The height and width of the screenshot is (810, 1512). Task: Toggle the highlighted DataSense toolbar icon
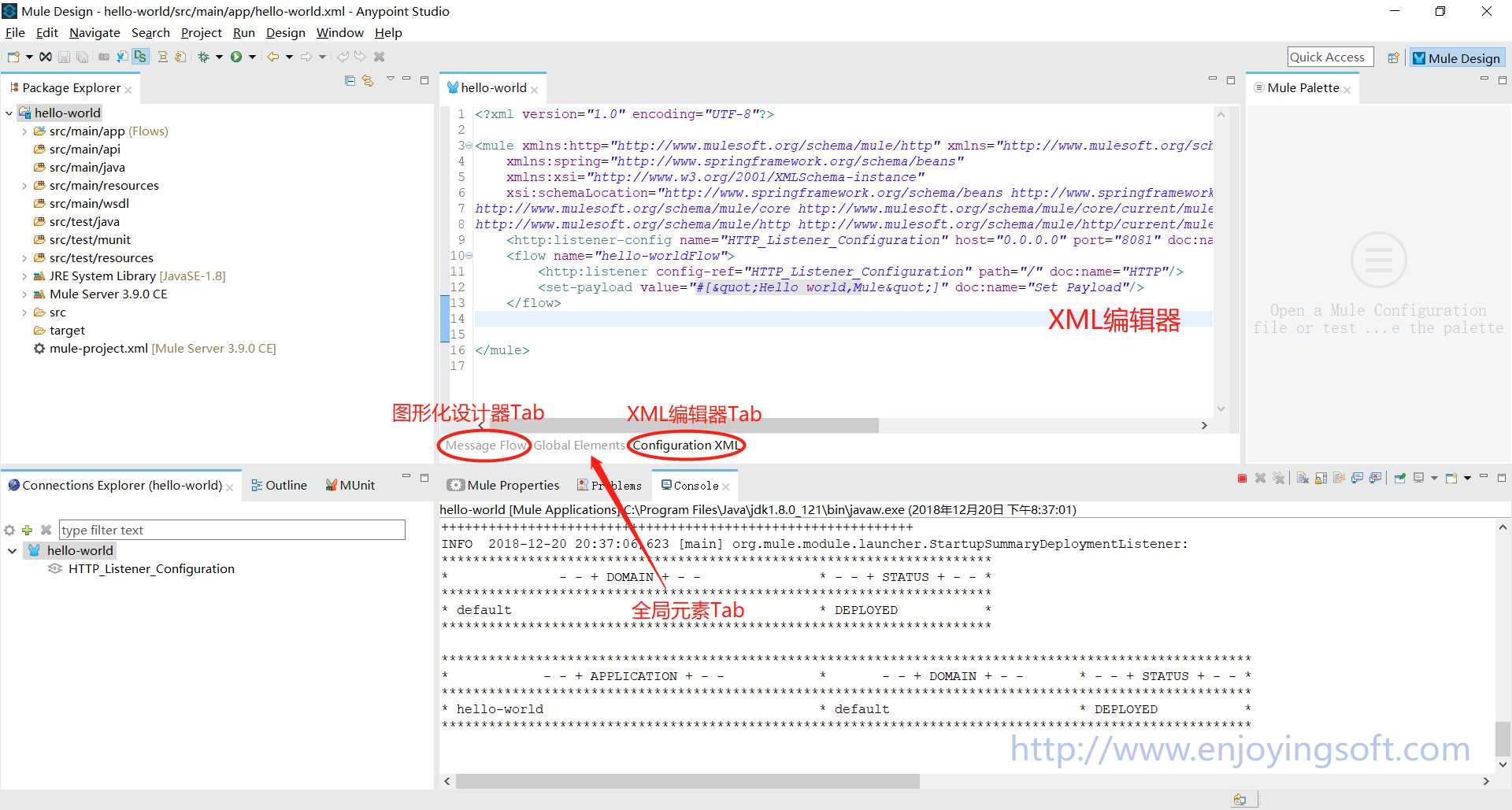[x=140, y=57]
